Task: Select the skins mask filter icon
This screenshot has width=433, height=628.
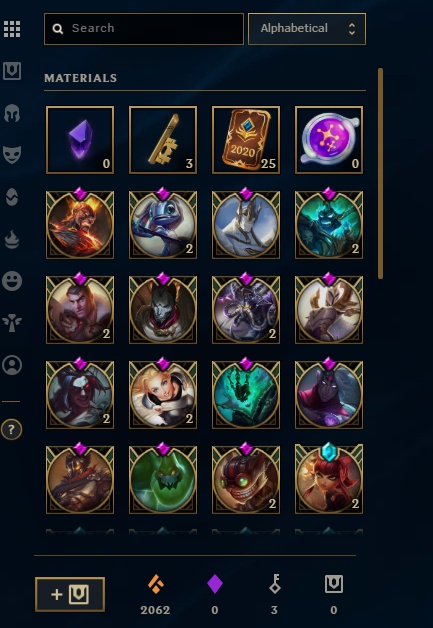Action: (x=12, y=155)
